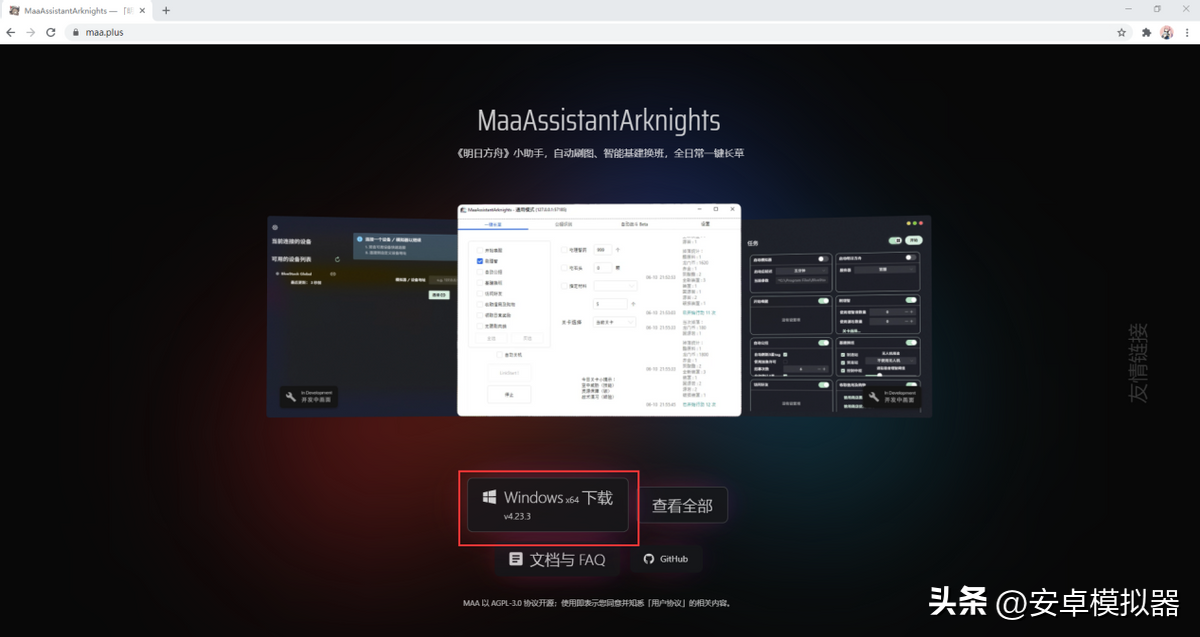Open the browser extensions puzzle icon
Viewport: 1200px width, 637px height.
1146,32
